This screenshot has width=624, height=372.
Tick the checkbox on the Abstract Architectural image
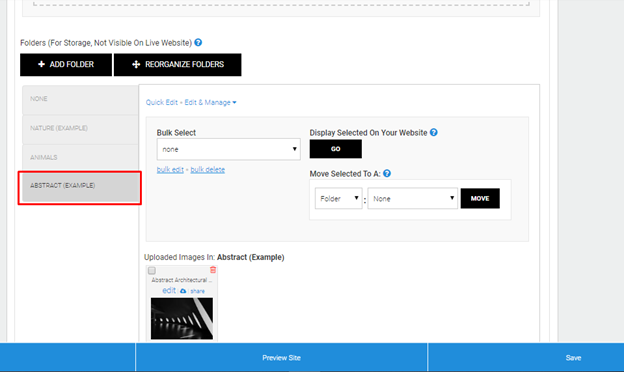[x=152, y=271]
